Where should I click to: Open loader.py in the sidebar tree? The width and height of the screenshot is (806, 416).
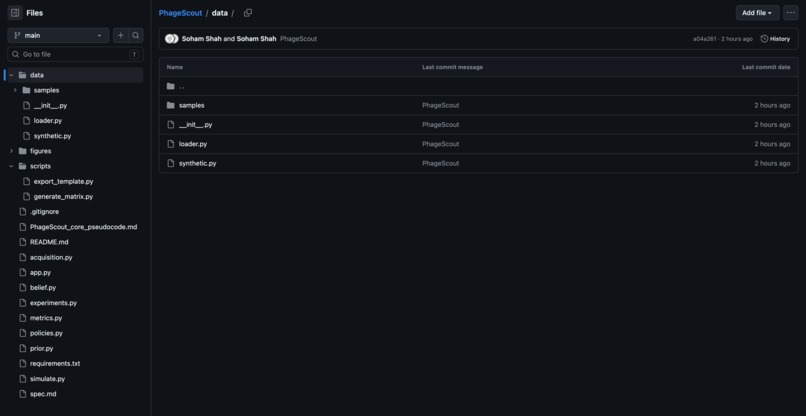48,121
